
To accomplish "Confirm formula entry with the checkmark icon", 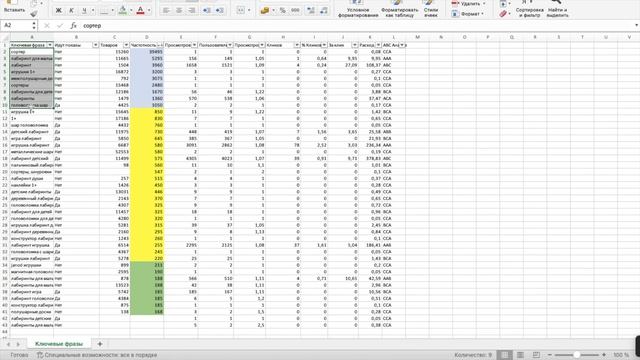I will point(60,25).
